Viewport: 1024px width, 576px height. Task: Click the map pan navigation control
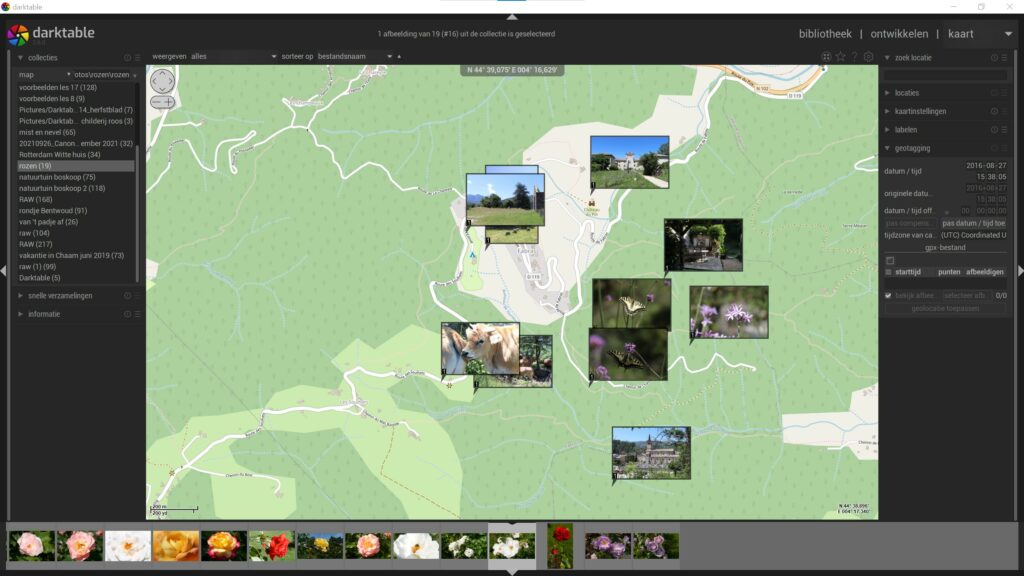click(x=162, y=80)
